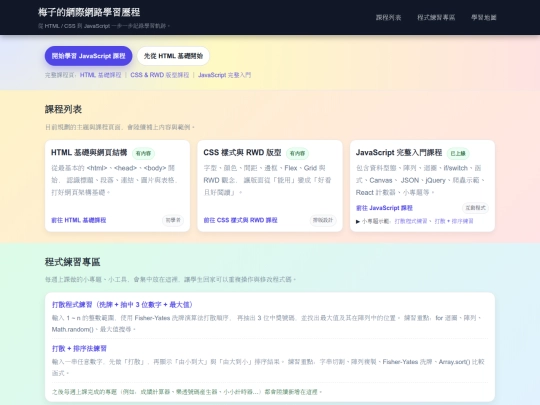The image size is (540, 405).
Task: Click the description mentioning Fisher-Yates 洗牌演算法
Action: (x=267, y=324)
